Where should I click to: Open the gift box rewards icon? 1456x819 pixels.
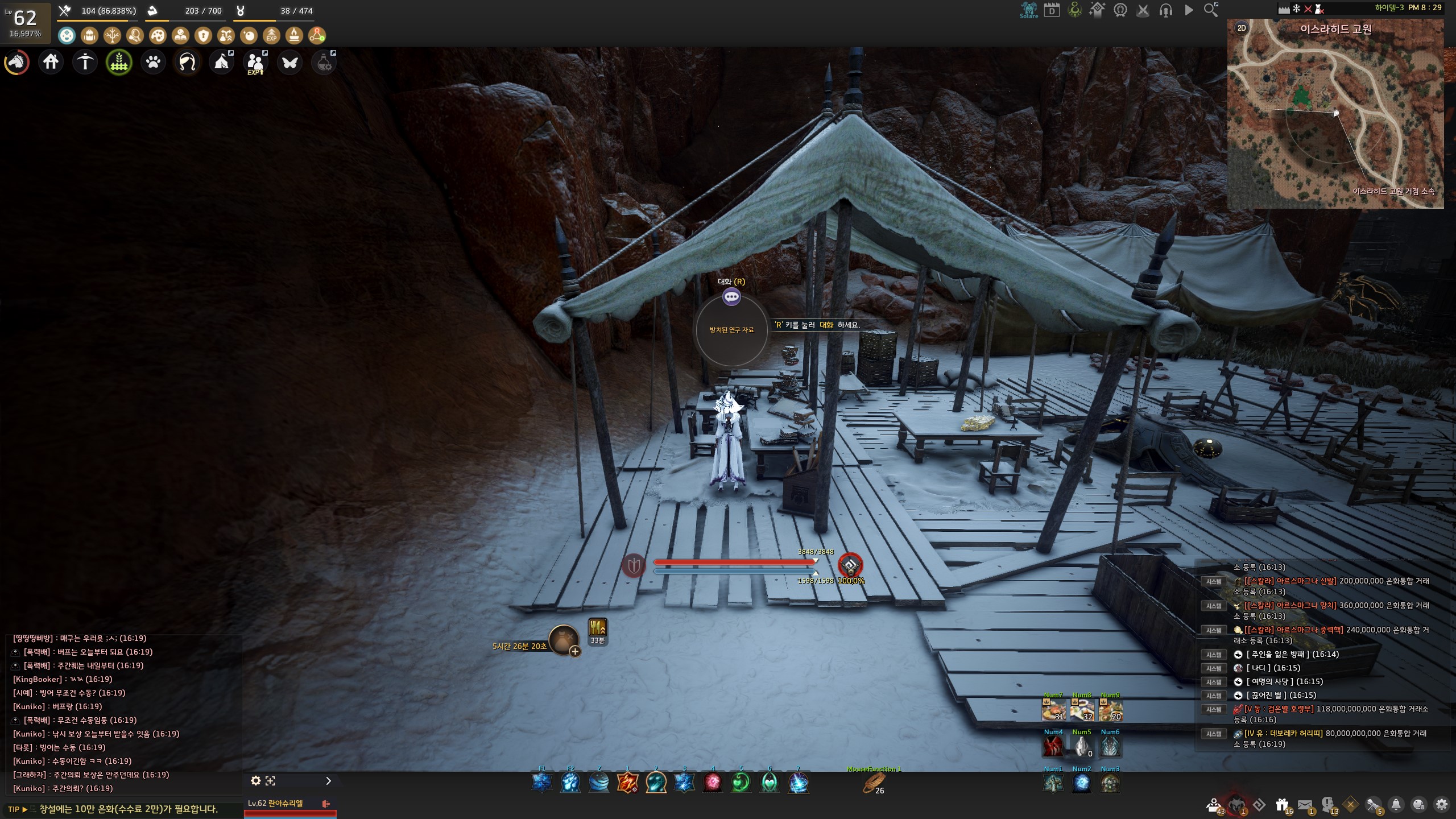click(1282, 805)
